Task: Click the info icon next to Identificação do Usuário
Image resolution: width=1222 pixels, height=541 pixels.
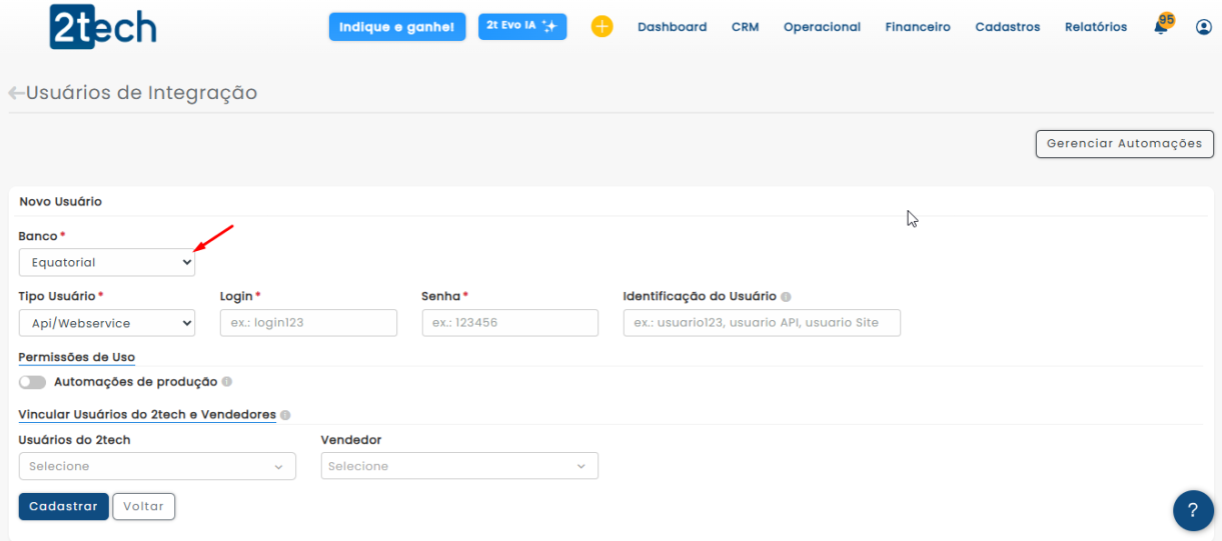Action: pyautogui.click(x=786, y=297)
